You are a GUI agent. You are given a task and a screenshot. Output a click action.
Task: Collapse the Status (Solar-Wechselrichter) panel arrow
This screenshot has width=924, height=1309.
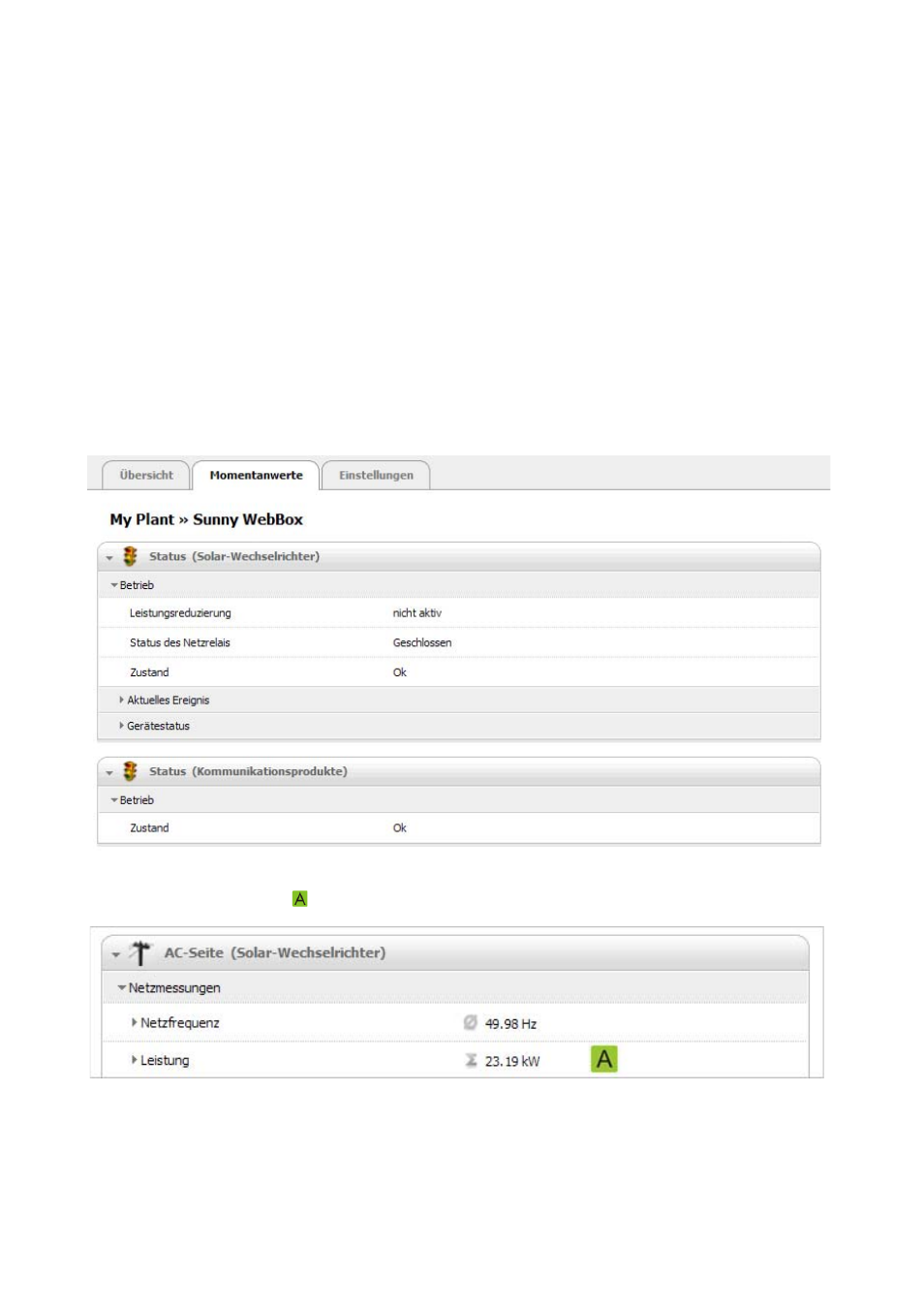109,558
